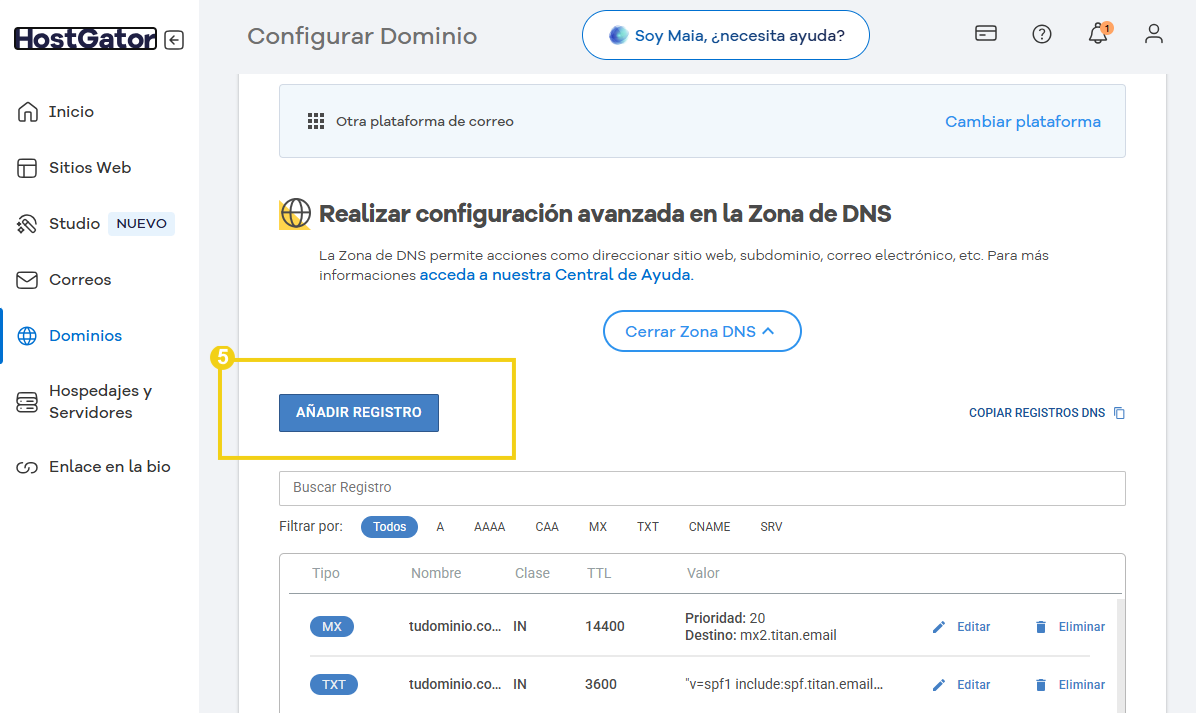Open Correos in the sidebar
This screenshot has height=713, width=1196.
click(80, 280)
